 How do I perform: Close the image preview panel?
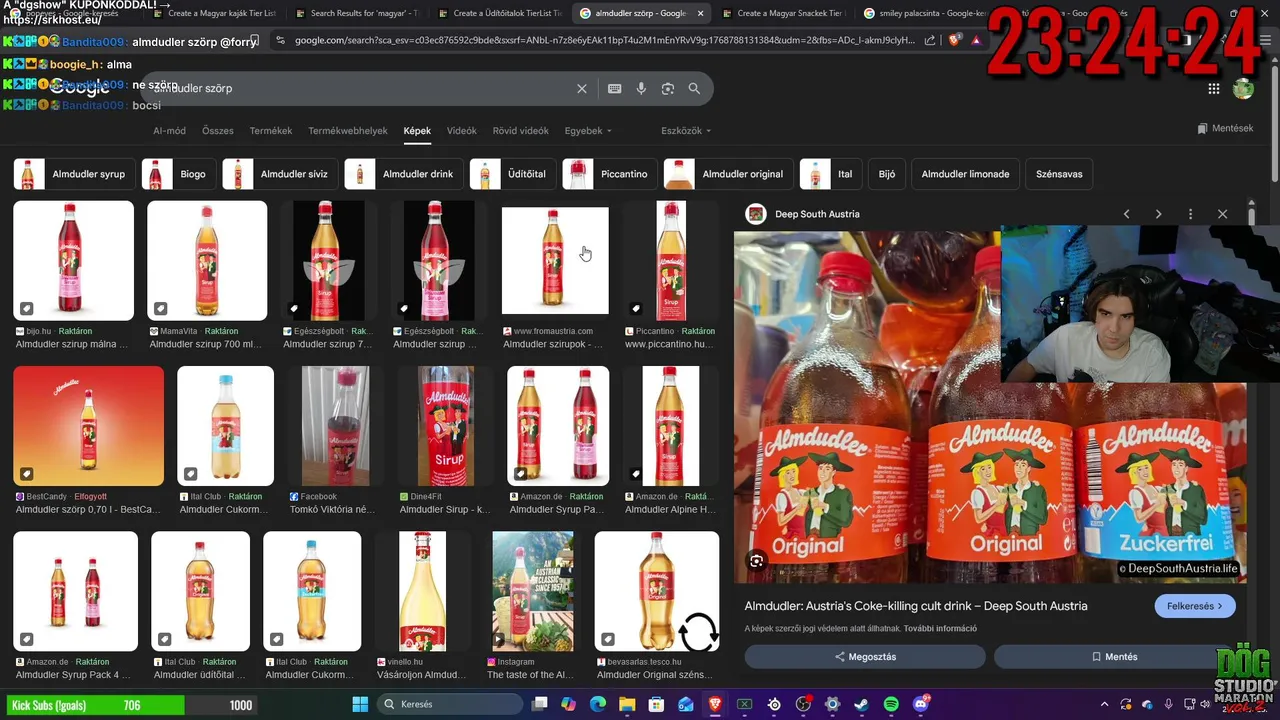(x=1222, y=214)
